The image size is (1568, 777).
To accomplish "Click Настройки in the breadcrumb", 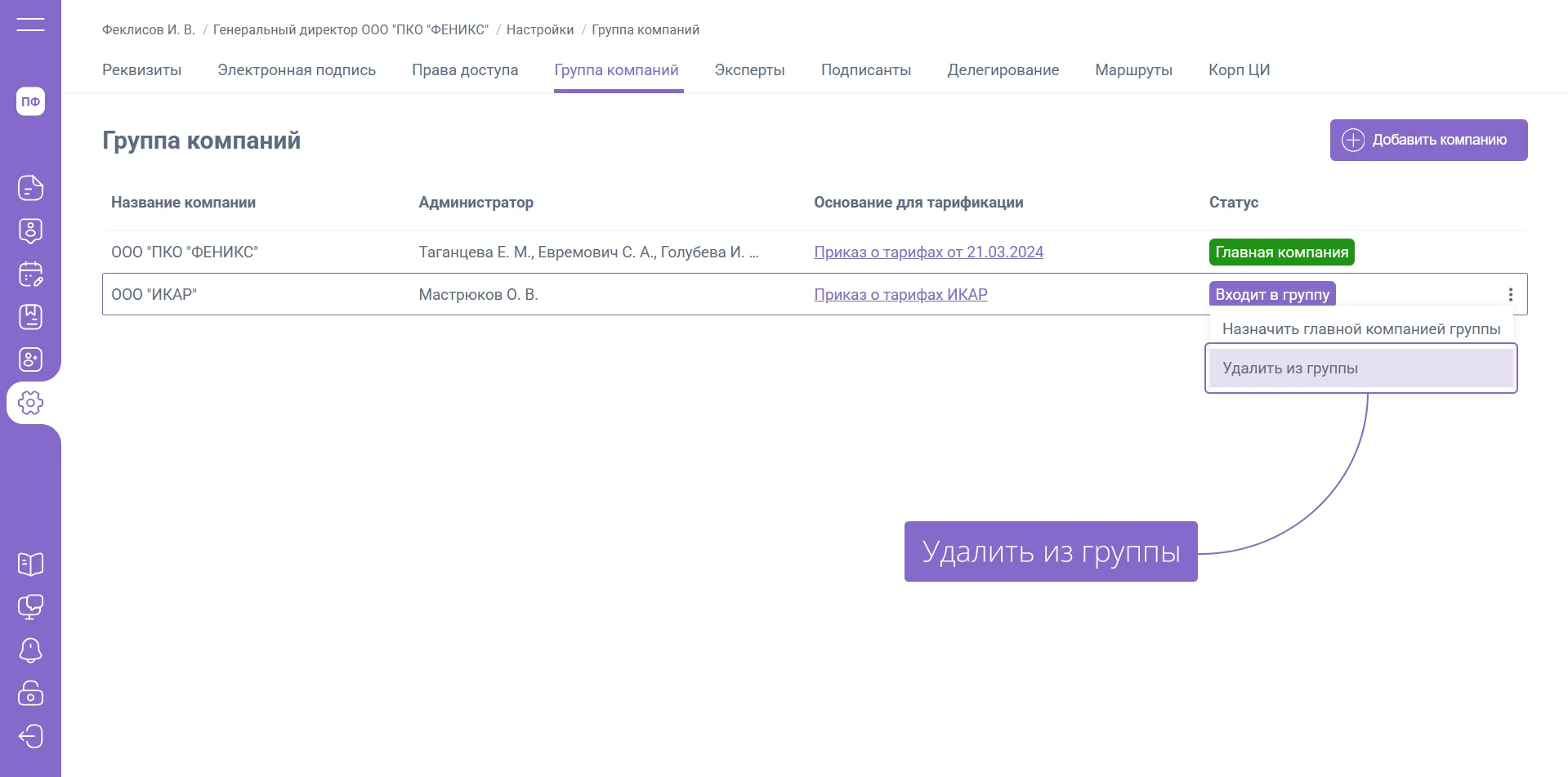I will click(x=540, y=30).
